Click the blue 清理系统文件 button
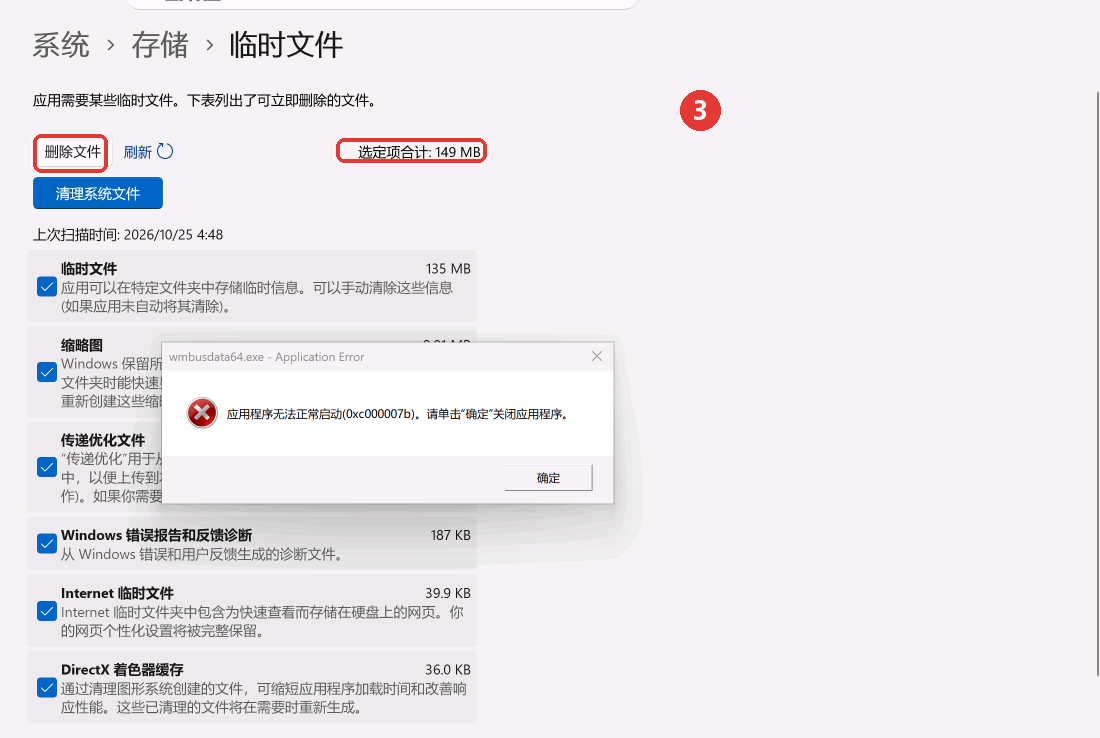 click(98, 193)
